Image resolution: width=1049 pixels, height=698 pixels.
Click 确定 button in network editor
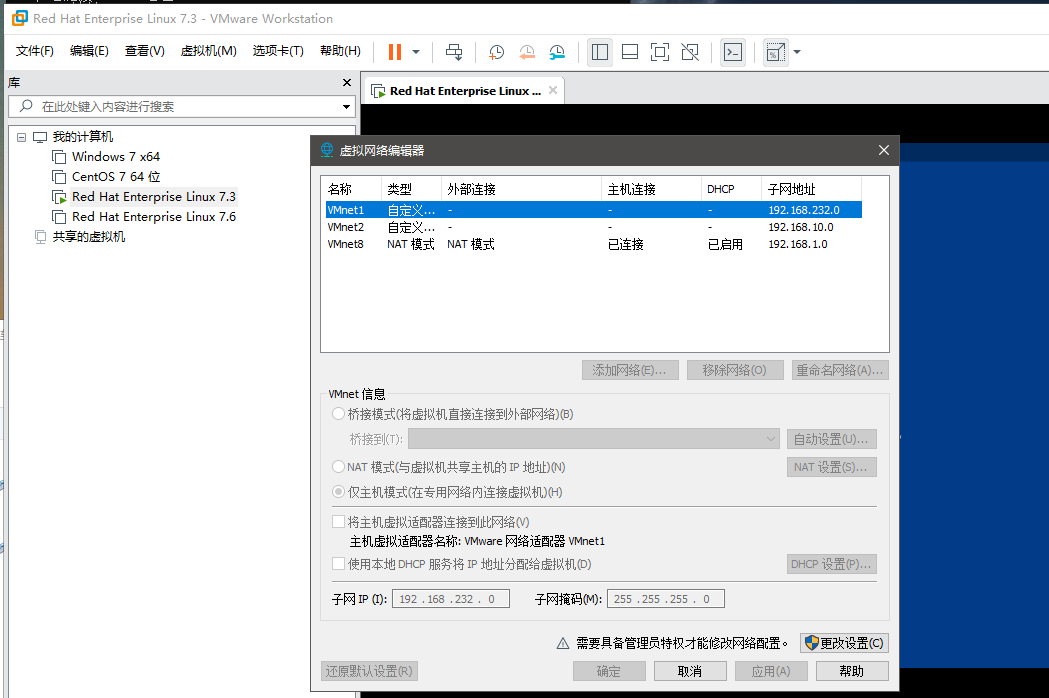coord(609,671)
